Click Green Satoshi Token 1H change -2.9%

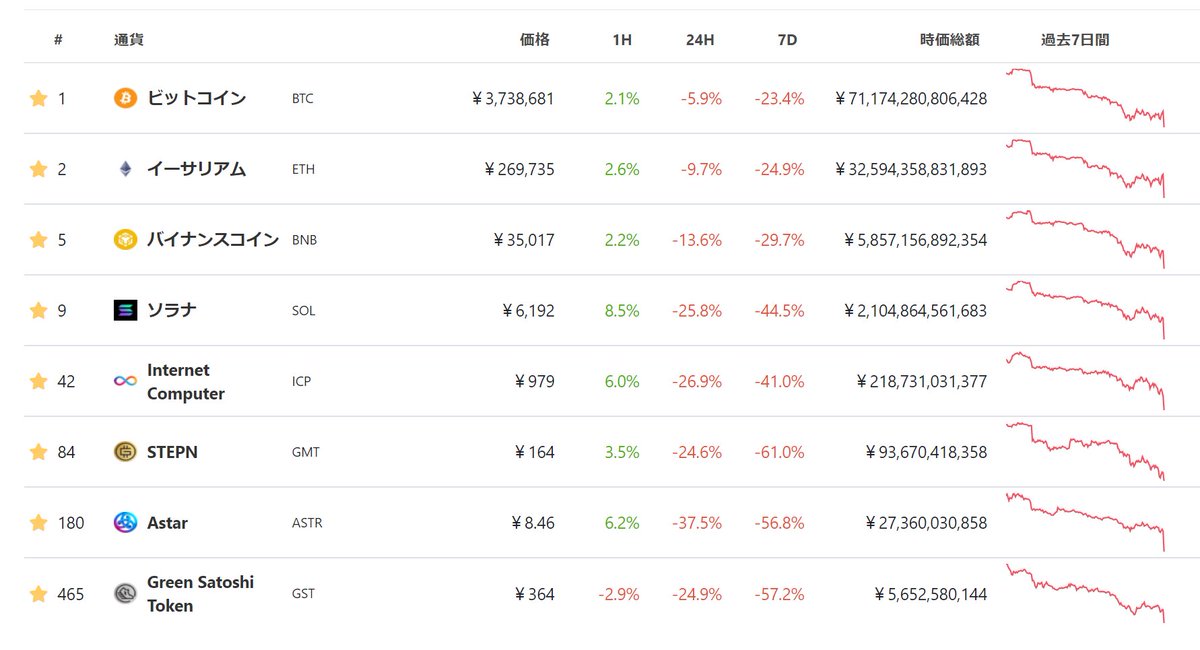619,594
